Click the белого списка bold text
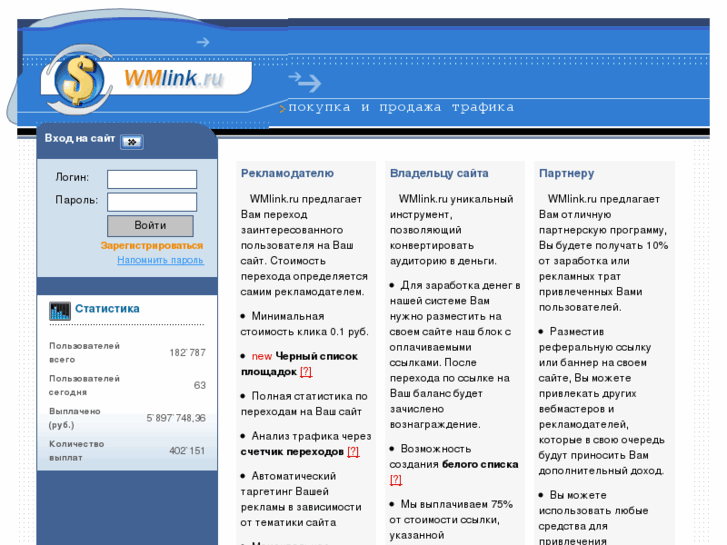Viewport: 727px width, 545px height. coord(480,464)
